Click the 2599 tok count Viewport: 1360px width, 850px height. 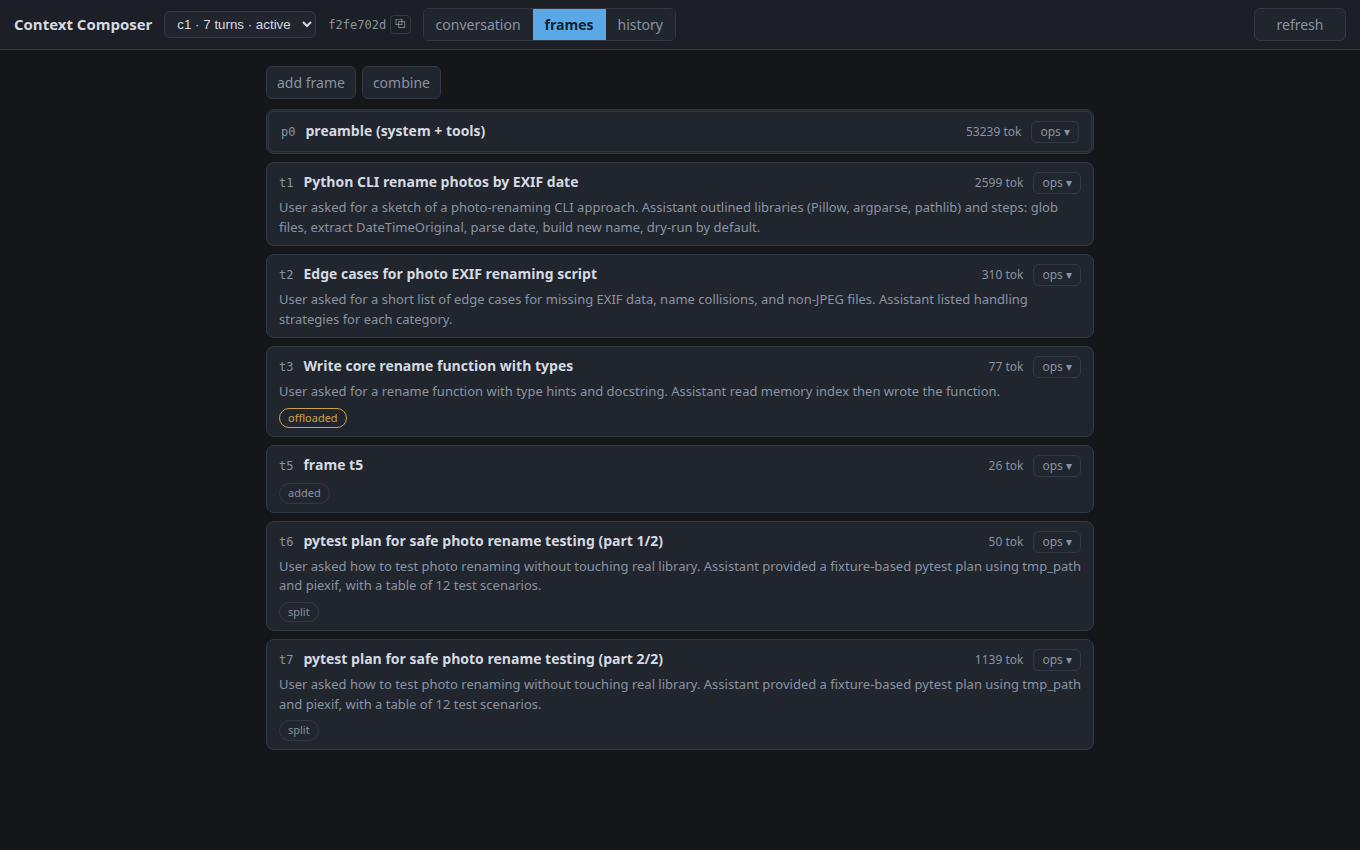(999, 183)
